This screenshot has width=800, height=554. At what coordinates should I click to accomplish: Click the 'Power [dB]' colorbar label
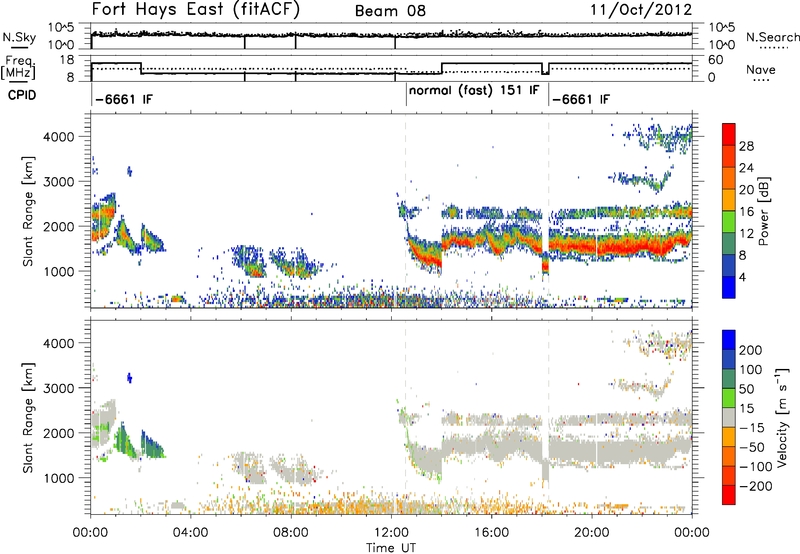[763, 211]
